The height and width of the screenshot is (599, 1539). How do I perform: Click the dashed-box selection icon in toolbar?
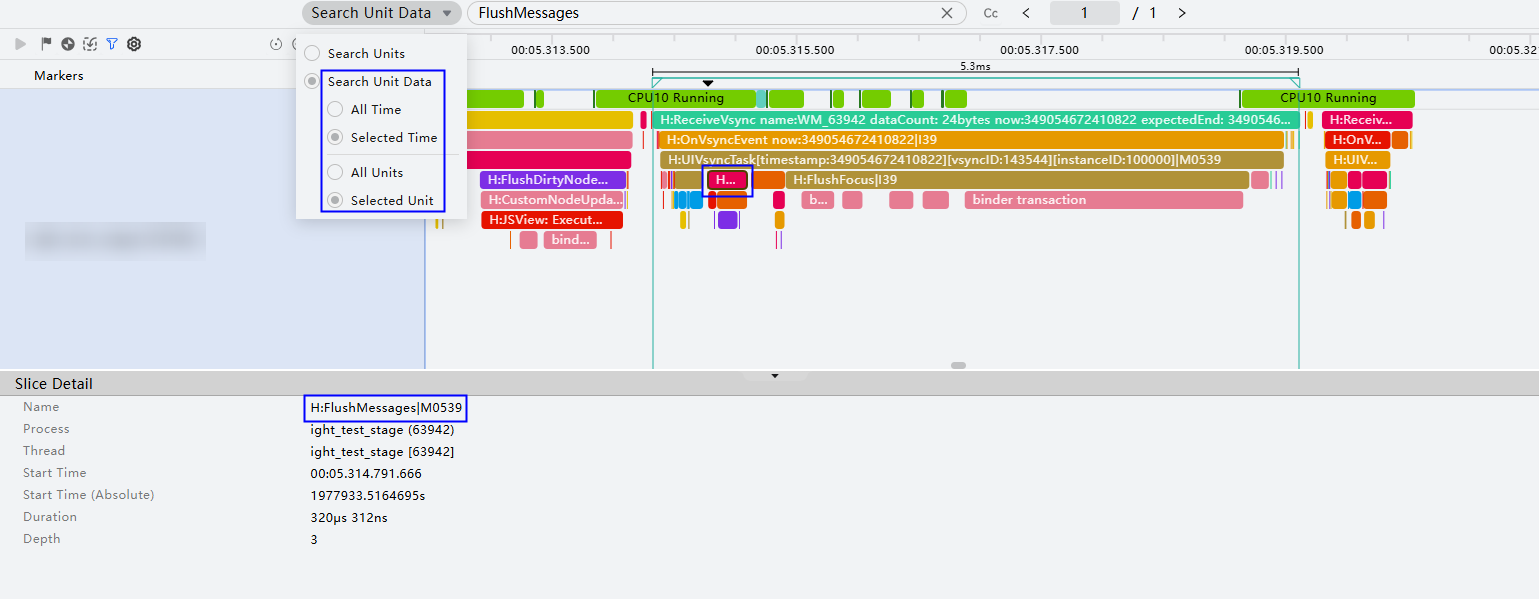click(90, 44)
